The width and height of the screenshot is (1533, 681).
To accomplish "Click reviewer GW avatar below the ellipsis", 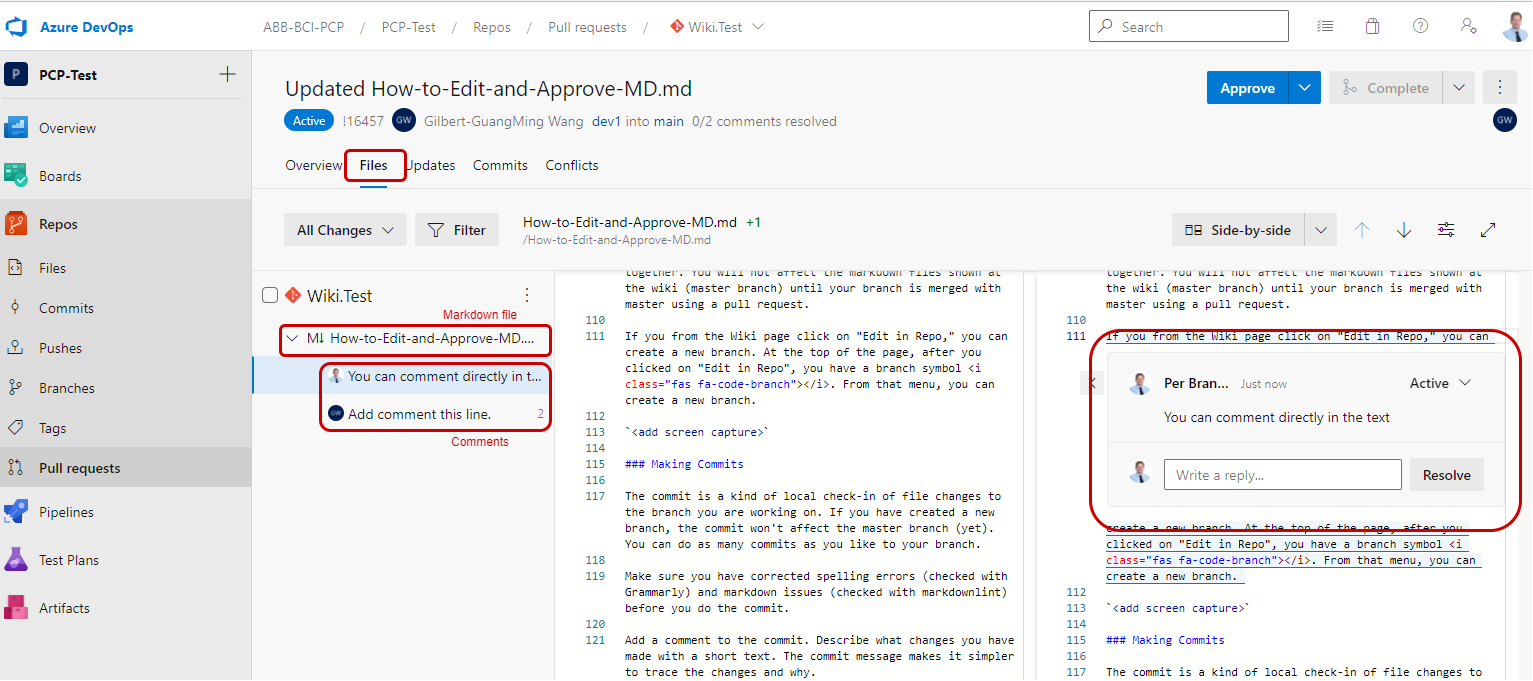I will [1504, 120].
